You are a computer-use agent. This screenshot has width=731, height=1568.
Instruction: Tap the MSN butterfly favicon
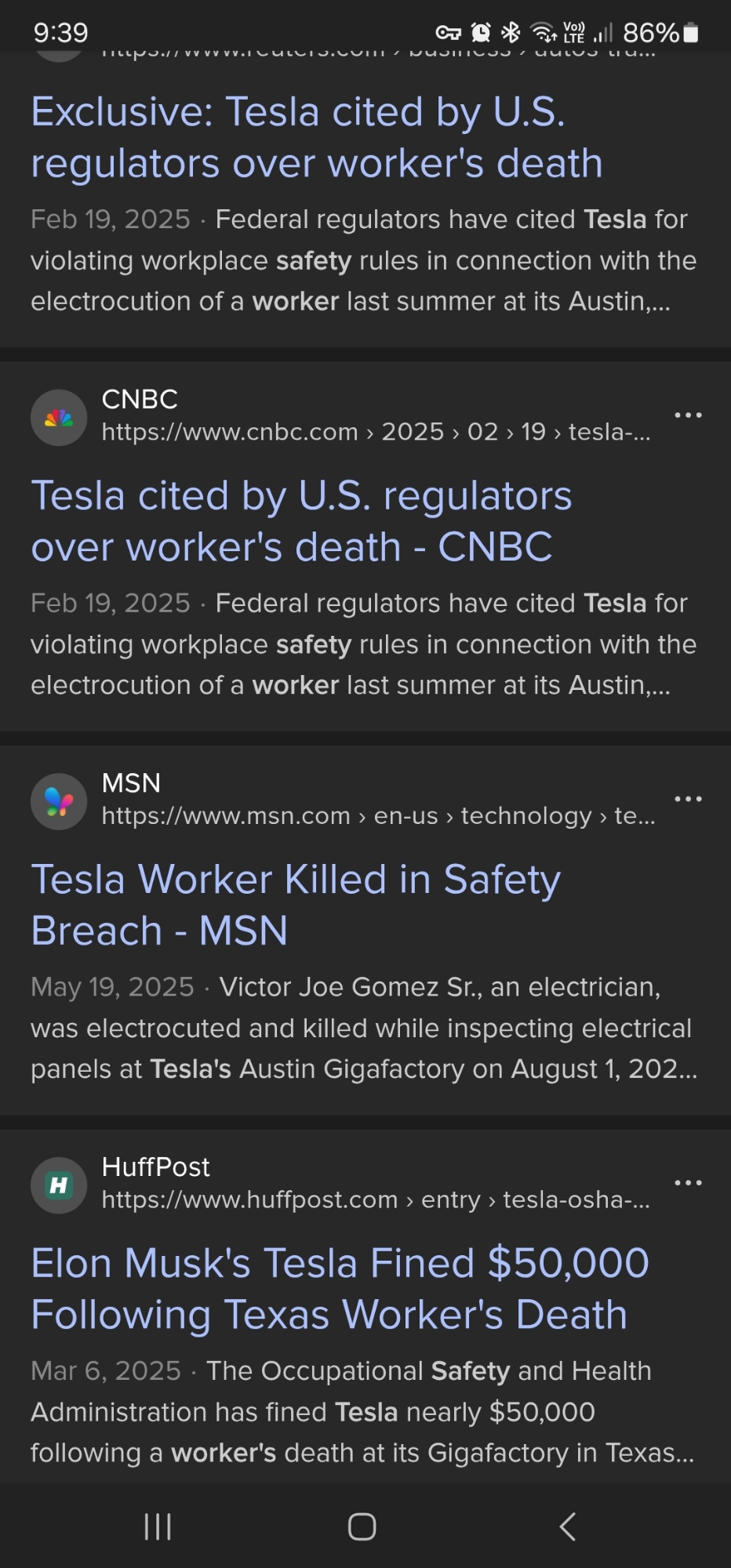click(59, 801)
